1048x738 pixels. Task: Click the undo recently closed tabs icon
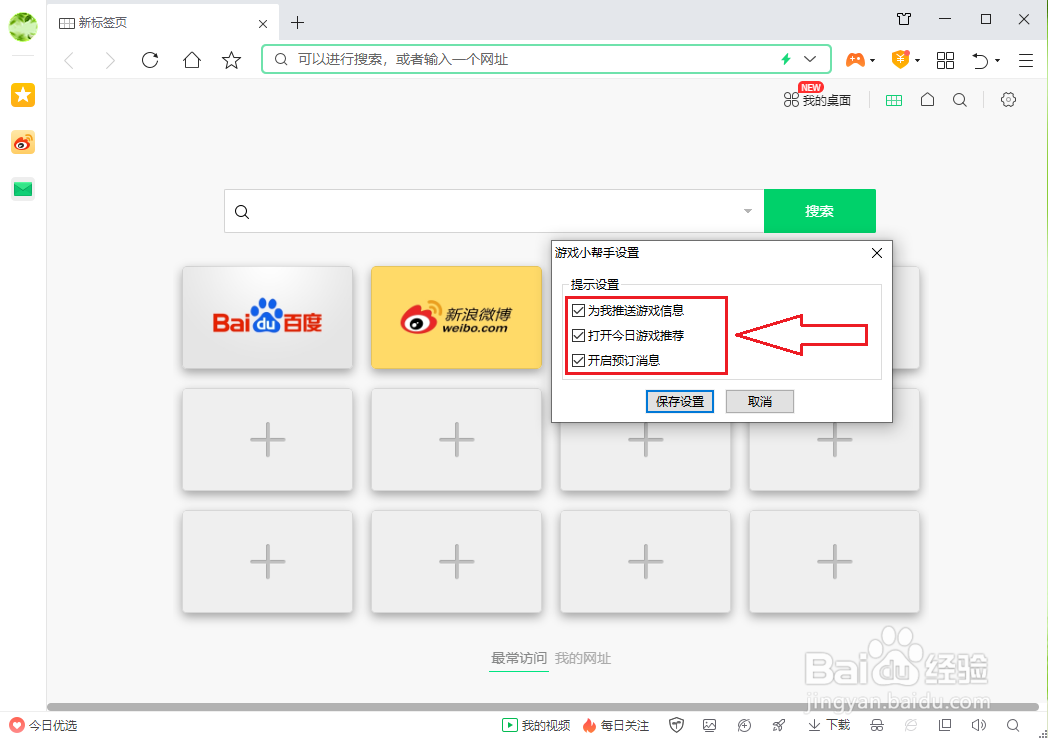(980, 60)
